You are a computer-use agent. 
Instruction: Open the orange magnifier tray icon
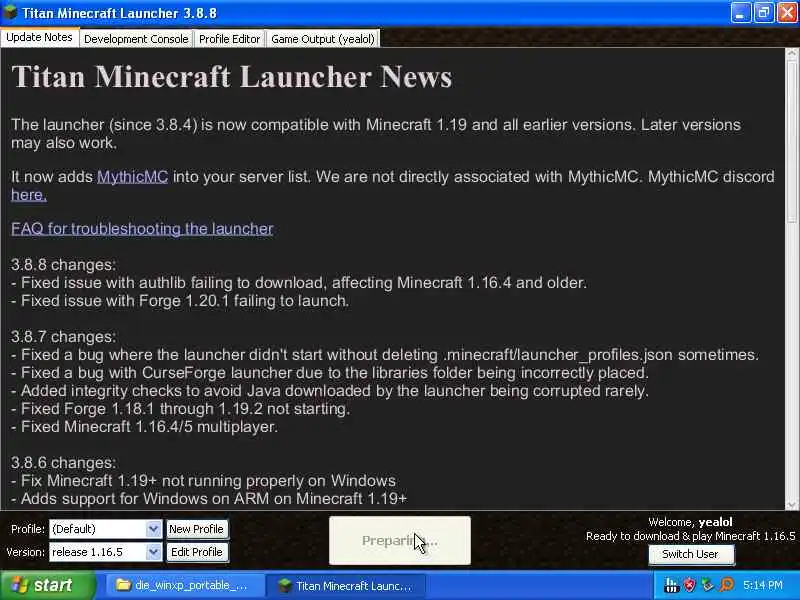[726, 585]
